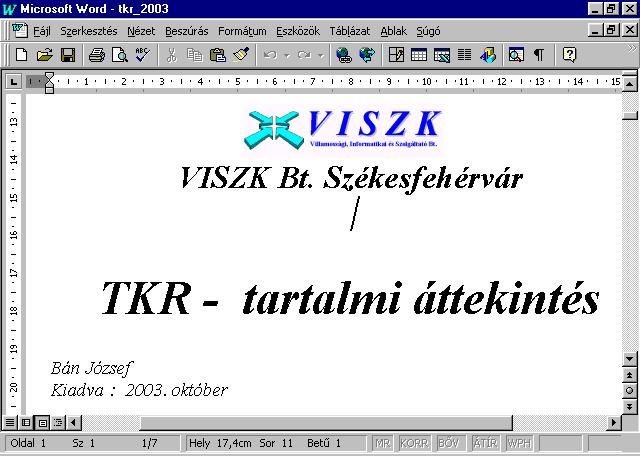Screen dimensions: 640x456
Task: Redo the last undone action
Action: (x=304, y=54)
